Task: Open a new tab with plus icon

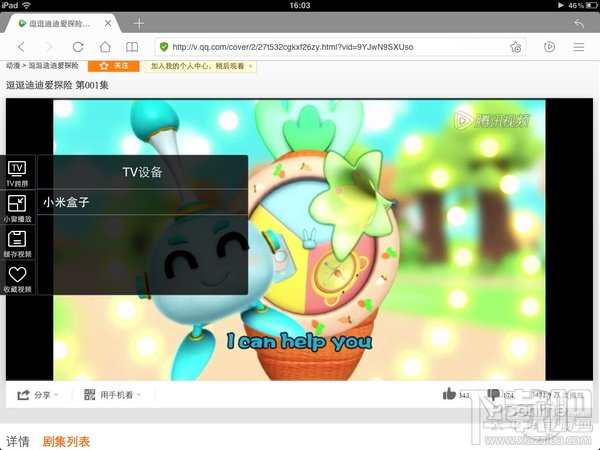Action: 139,24
